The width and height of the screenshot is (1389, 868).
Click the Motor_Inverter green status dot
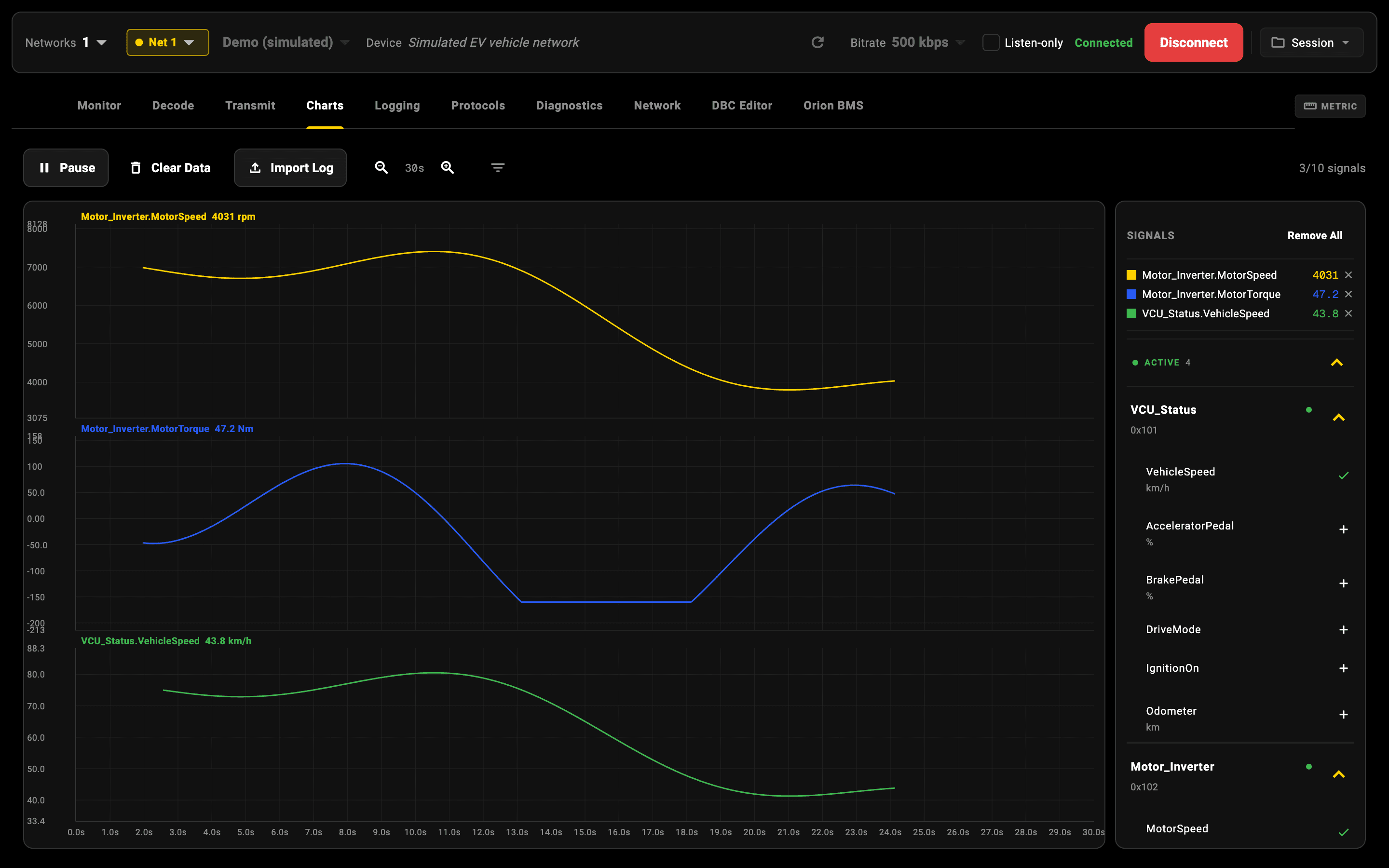pos(1308,766)
